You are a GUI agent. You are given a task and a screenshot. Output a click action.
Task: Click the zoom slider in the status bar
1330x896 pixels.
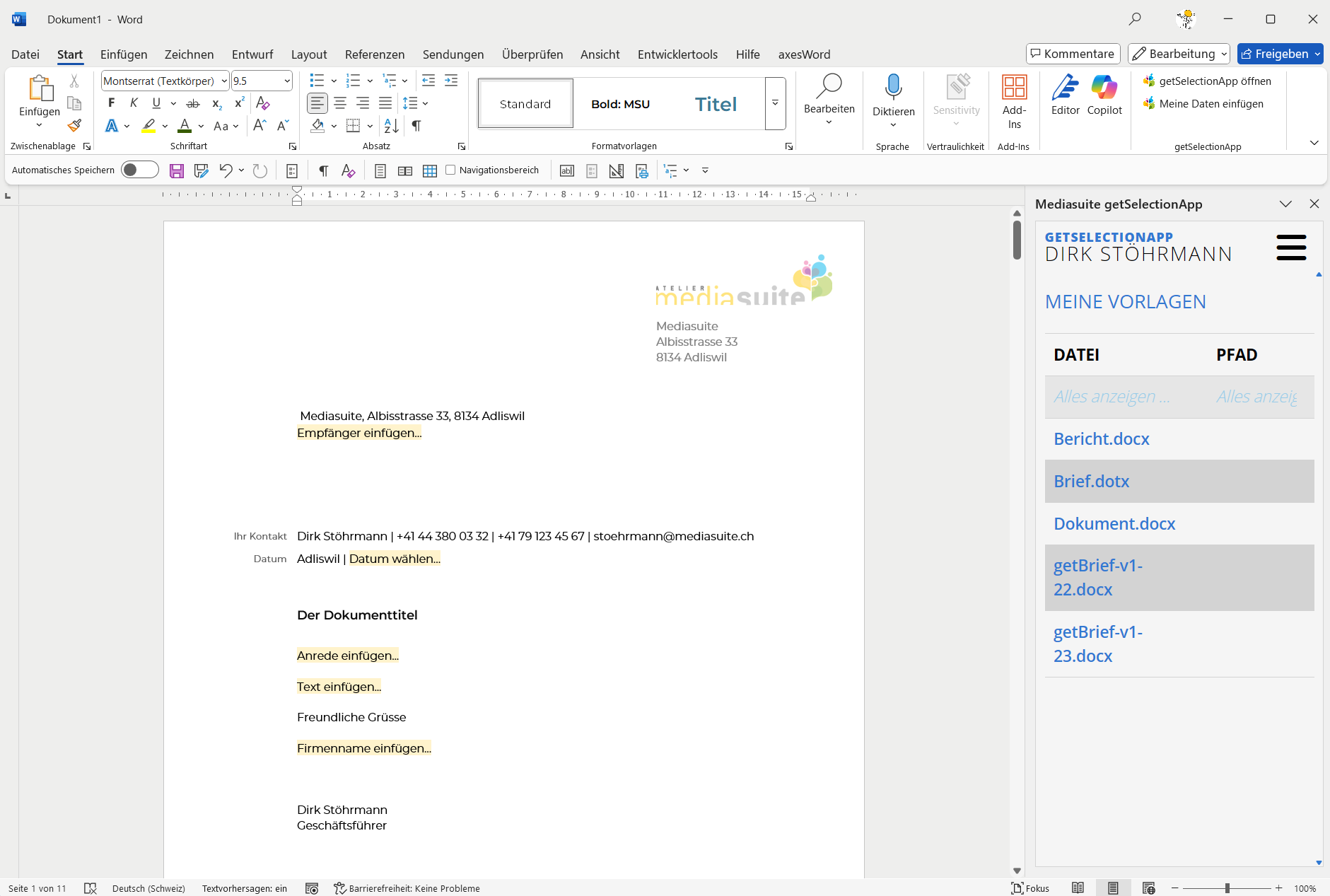tap(1227, 888)
